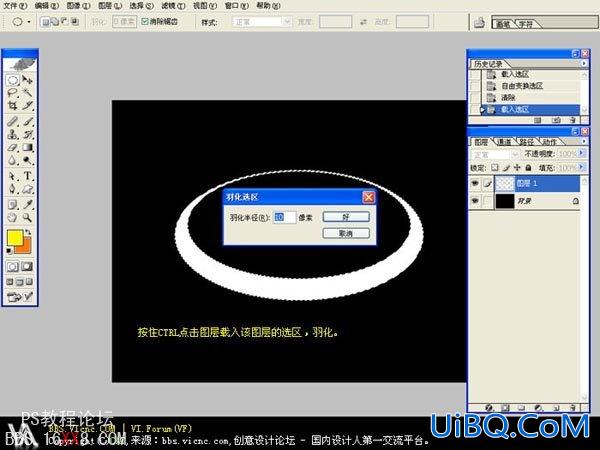Open yellow foreground color swatch
600x450 pixels.
[x=15, y=237]
